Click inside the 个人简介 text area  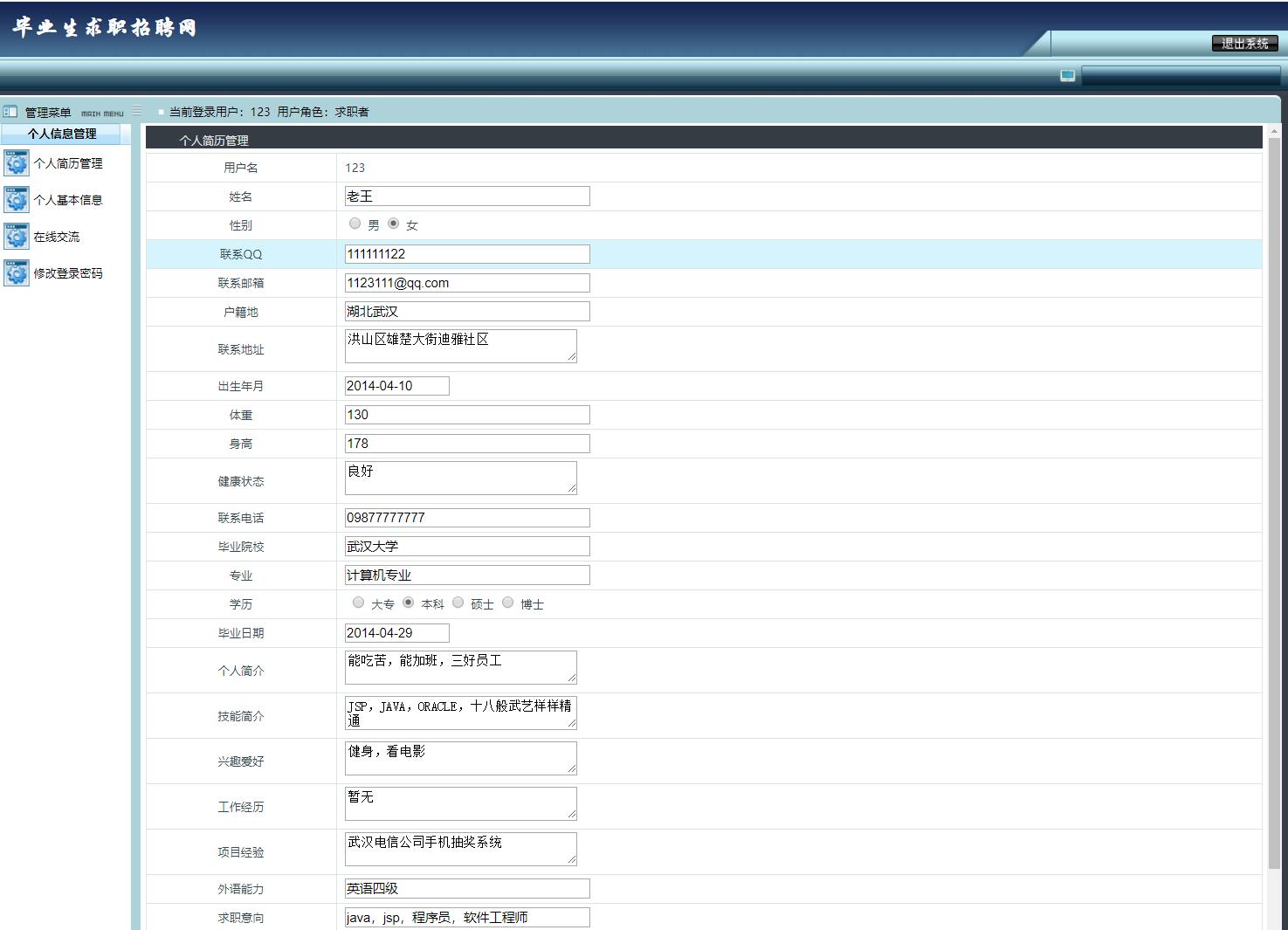[x=460, y=666]
